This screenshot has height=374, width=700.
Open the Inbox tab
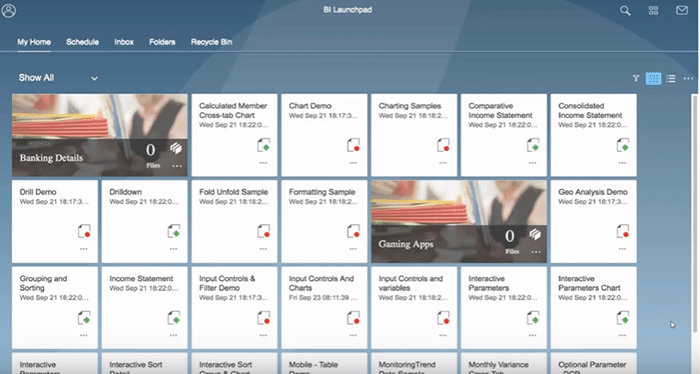[124, 42]
